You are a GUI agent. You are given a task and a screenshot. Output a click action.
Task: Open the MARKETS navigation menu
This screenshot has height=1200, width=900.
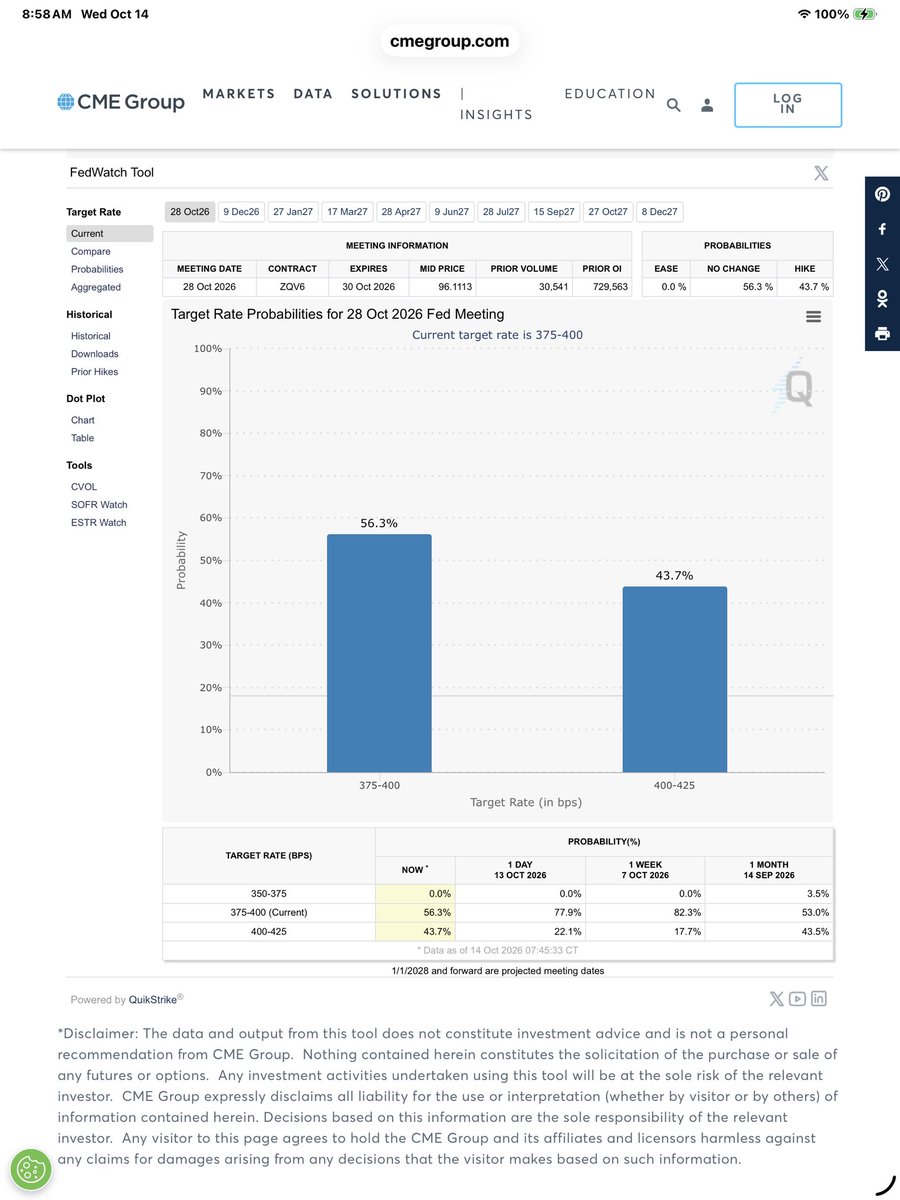point(239,94)
